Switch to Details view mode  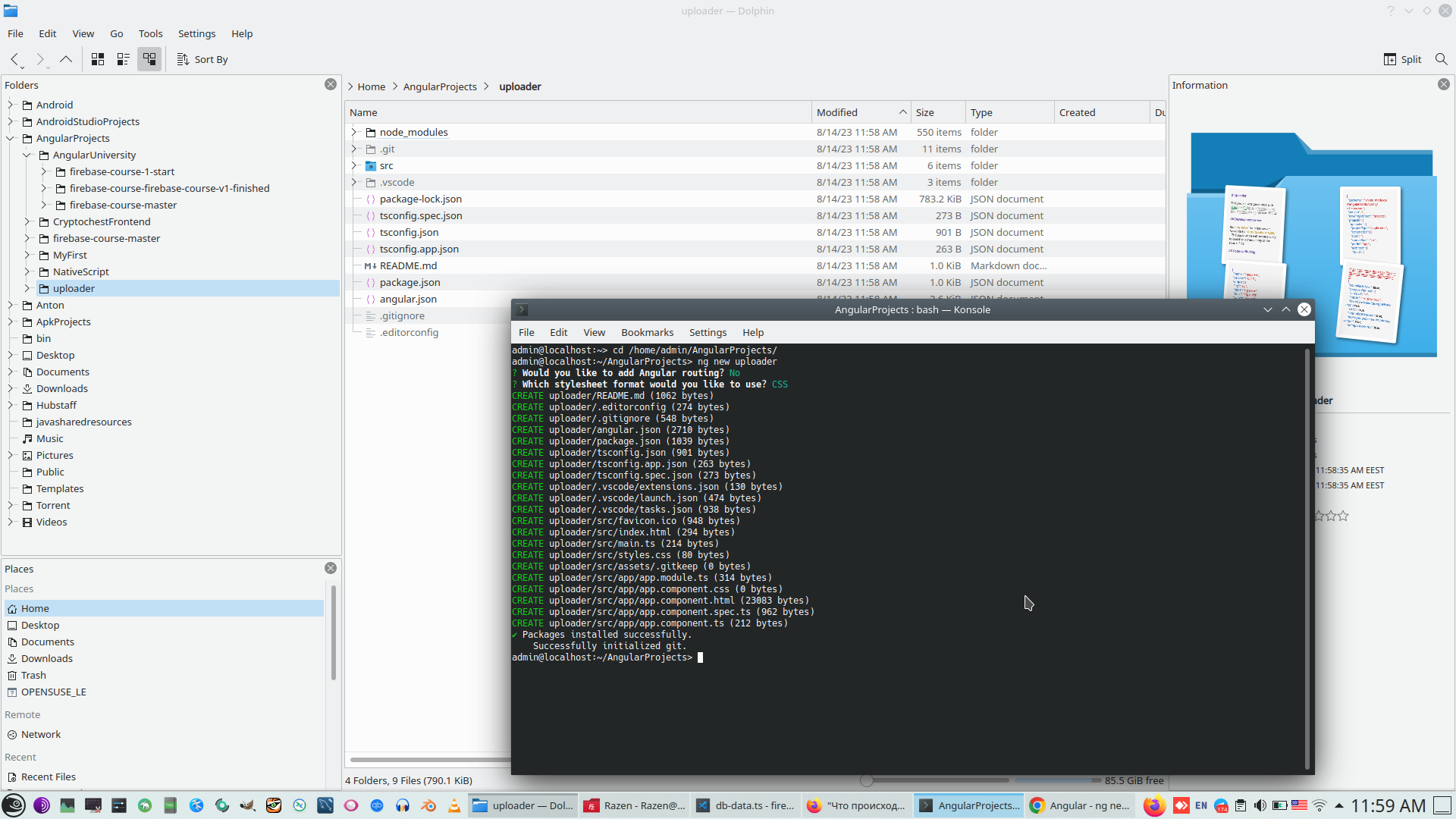click(x=149, y=59)
